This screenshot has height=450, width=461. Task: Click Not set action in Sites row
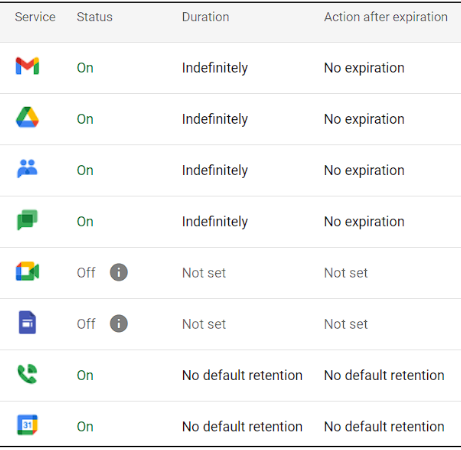[346, 324]
